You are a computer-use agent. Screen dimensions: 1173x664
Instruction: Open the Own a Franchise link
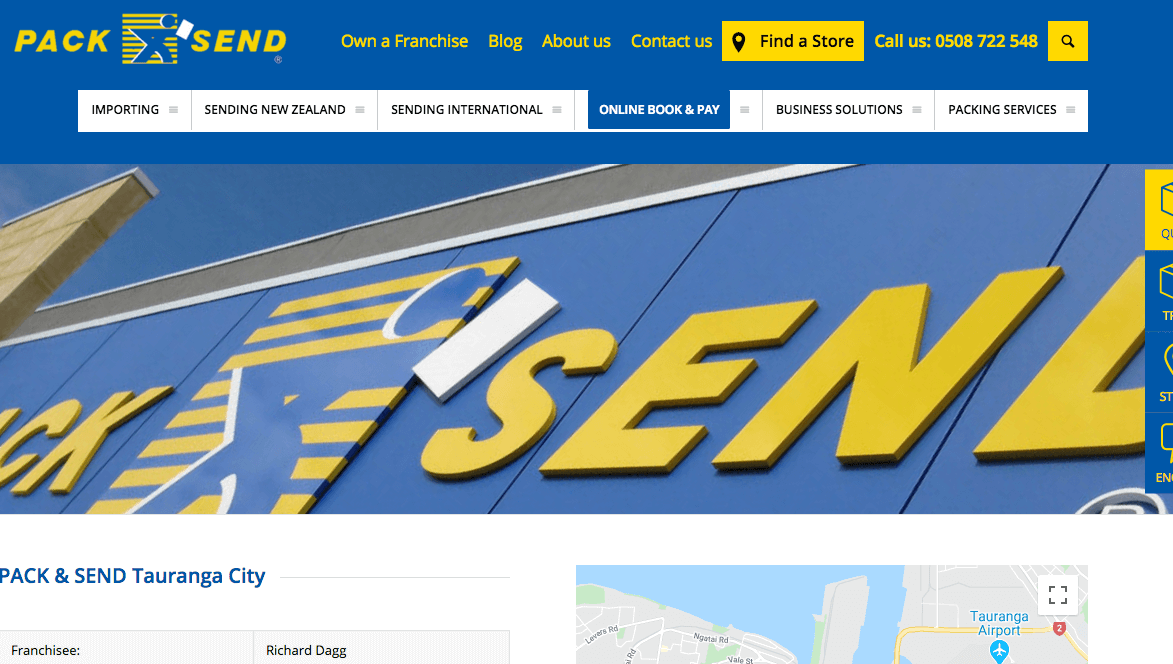[405, 41]
